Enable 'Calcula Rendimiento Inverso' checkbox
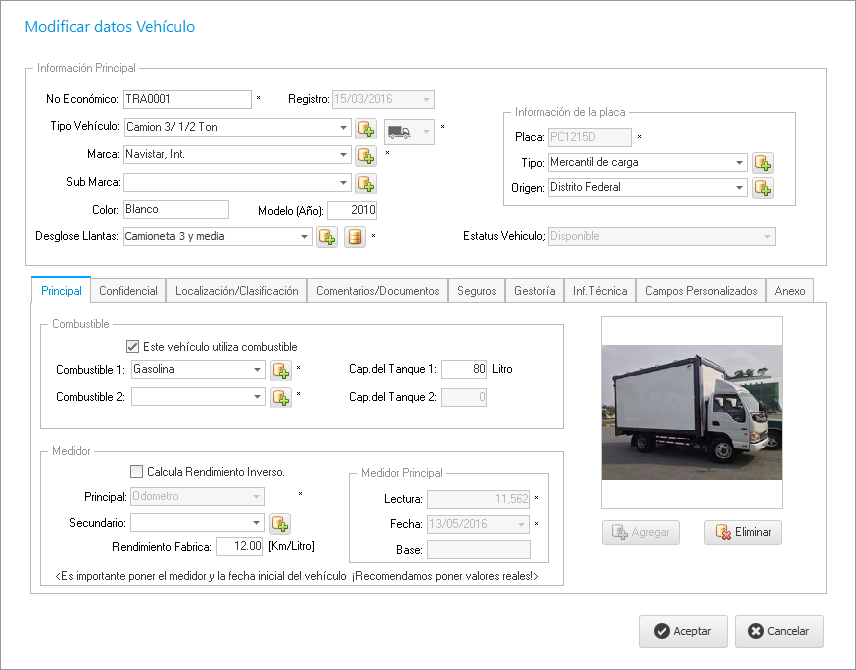Viewport: 856px width, 670px height. [x=137, y=472]
